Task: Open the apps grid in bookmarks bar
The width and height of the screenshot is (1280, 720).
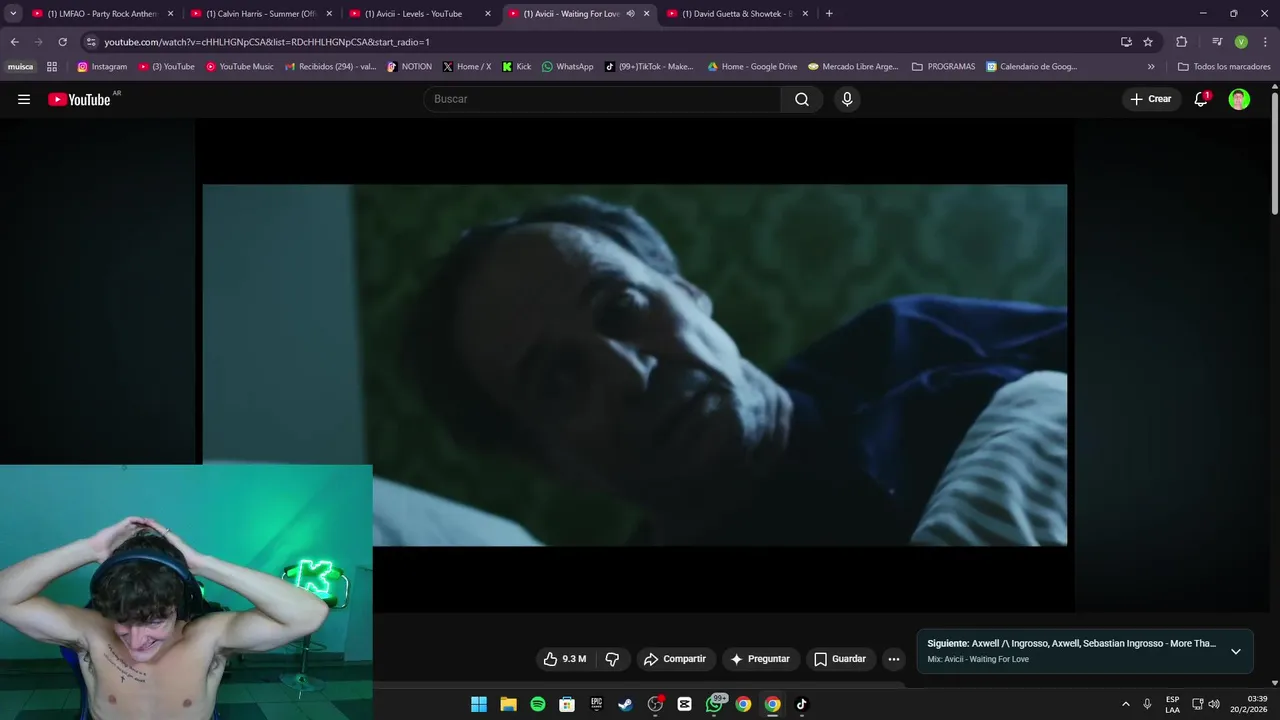Action: pos(52,67)
